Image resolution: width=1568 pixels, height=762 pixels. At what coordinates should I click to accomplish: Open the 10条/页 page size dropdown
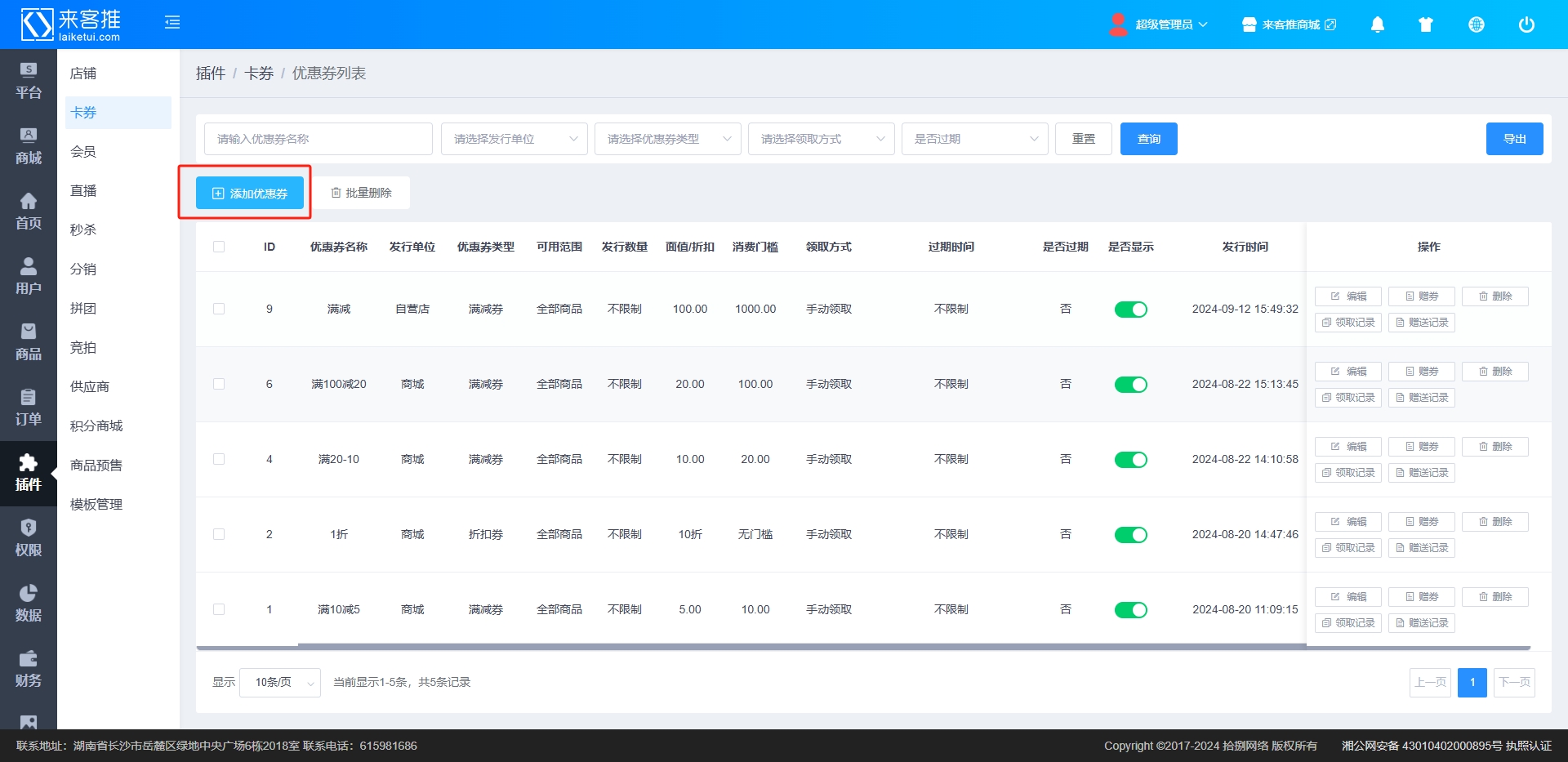279,683
